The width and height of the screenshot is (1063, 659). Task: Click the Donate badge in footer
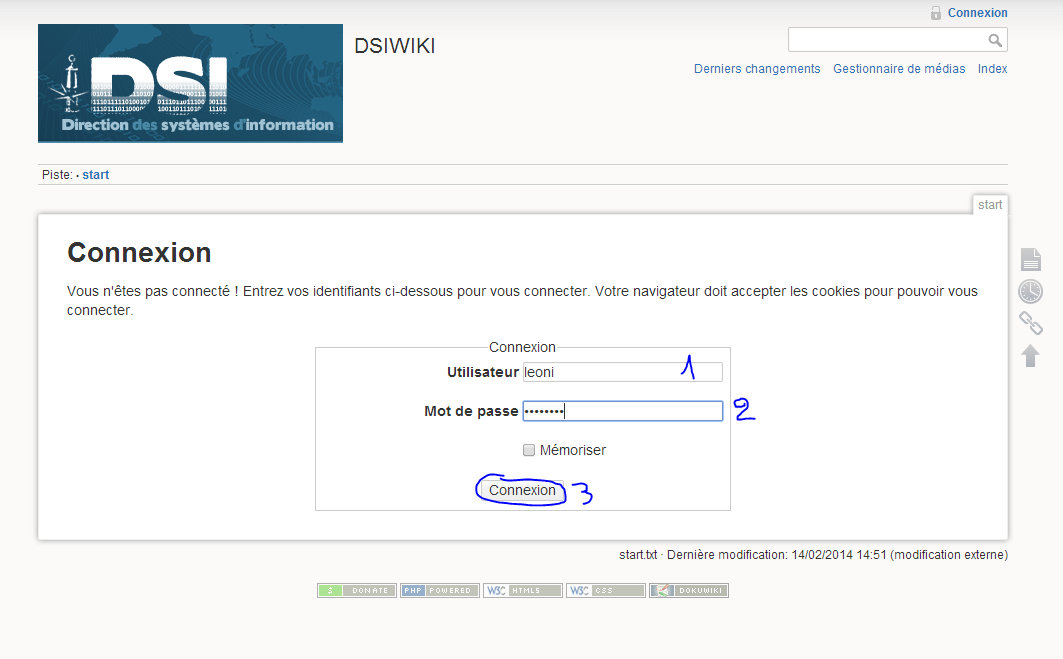coord(357,591)
